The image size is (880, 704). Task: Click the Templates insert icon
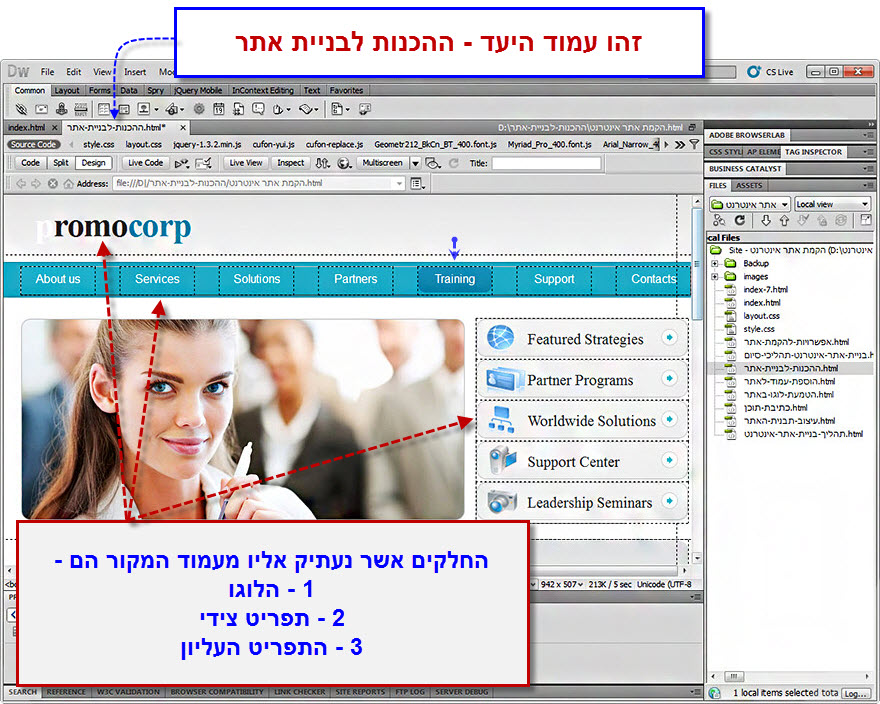337,109
